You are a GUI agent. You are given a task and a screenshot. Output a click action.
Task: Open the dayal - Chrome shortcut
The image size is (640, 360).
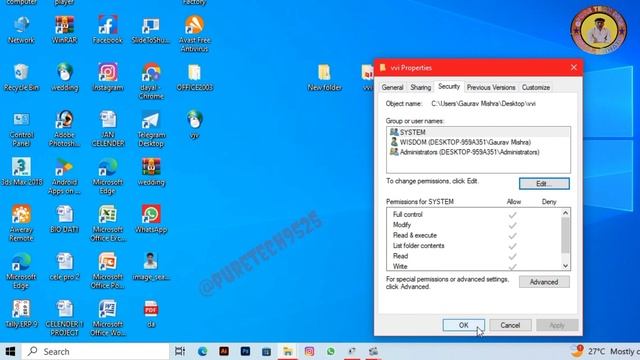pyautogui.click(x=151, y=82)
